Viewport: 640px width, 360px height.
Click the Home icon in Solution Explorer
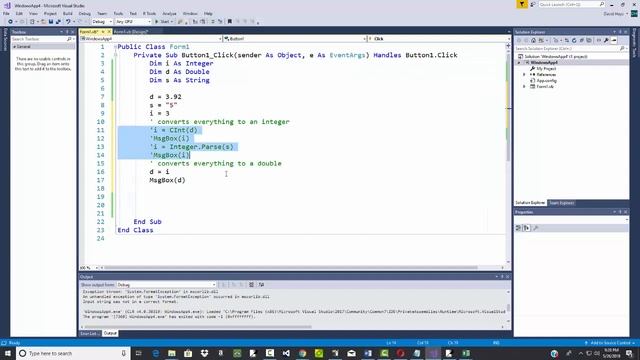(x=533, y=40)
